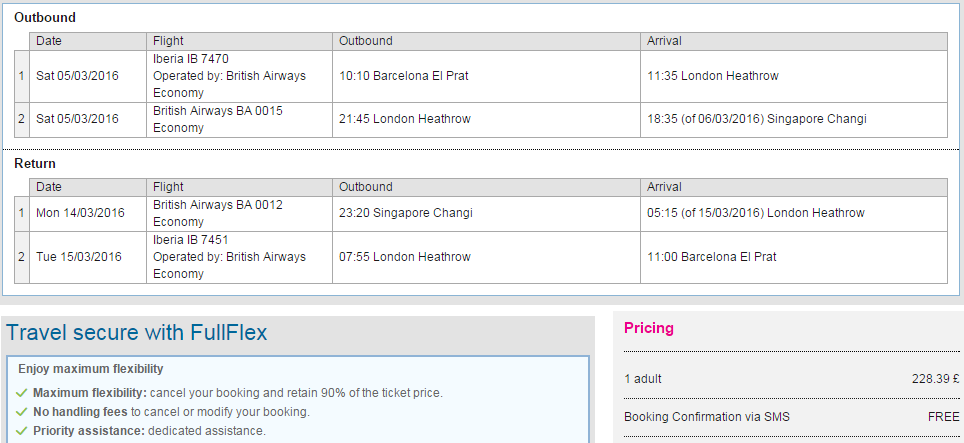The height and width of the screenshot is (443, 964).
Task: Click the Pricing section heading
Action: [649, 328]
